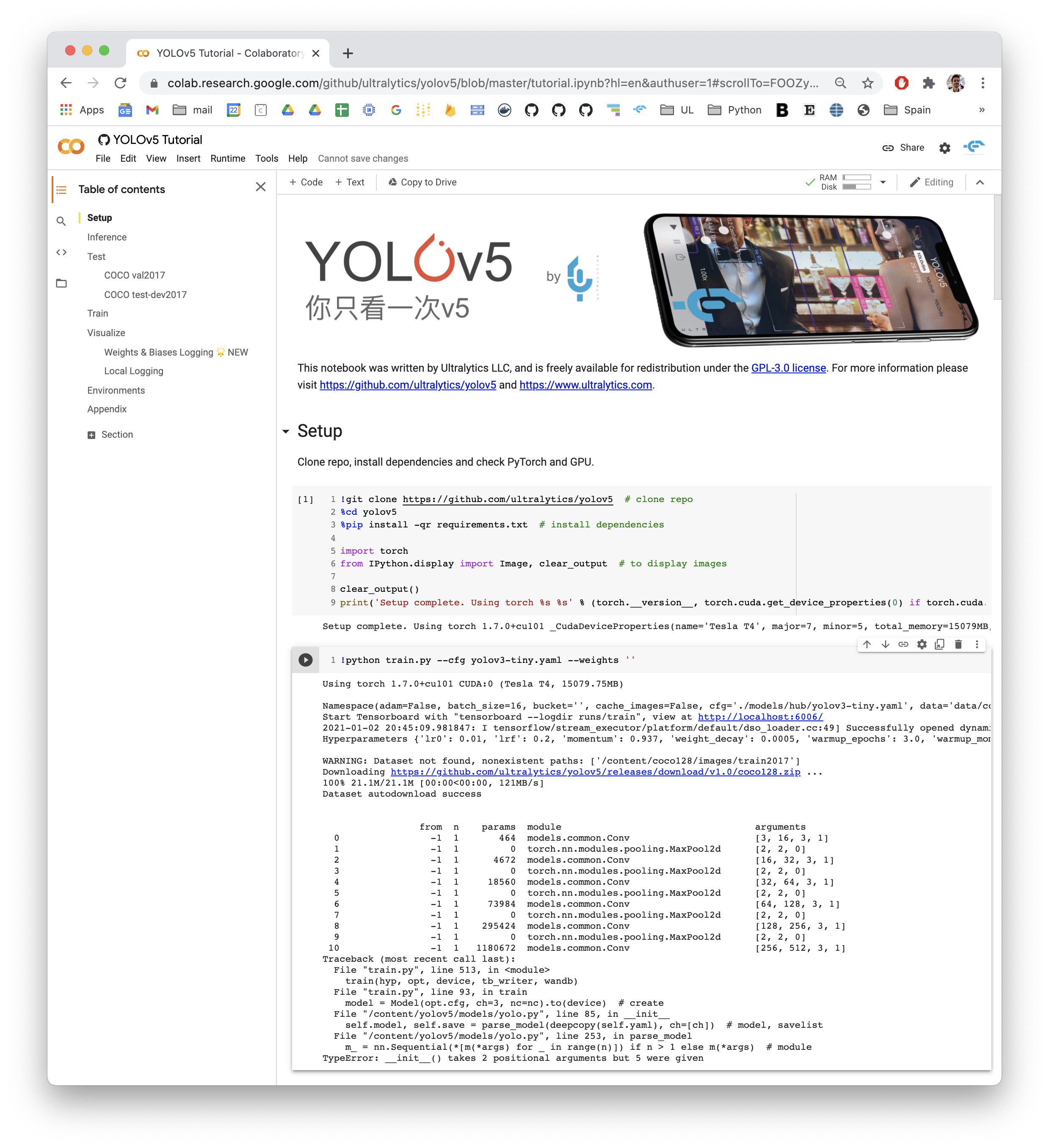The height and width of the screenshot is (1148, 1049).
Task: Collapse the notebook header with the chevron
Action: point(980,182)
